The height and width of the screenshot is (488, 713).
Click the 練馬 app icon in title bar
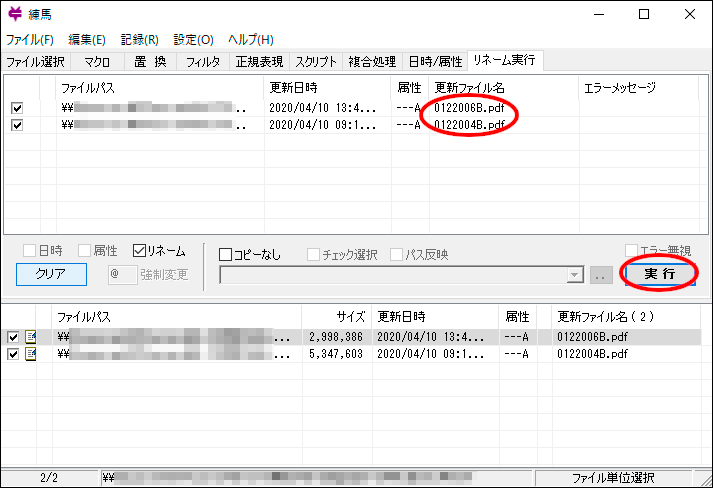pyautogui.click(x=15, y=14)
